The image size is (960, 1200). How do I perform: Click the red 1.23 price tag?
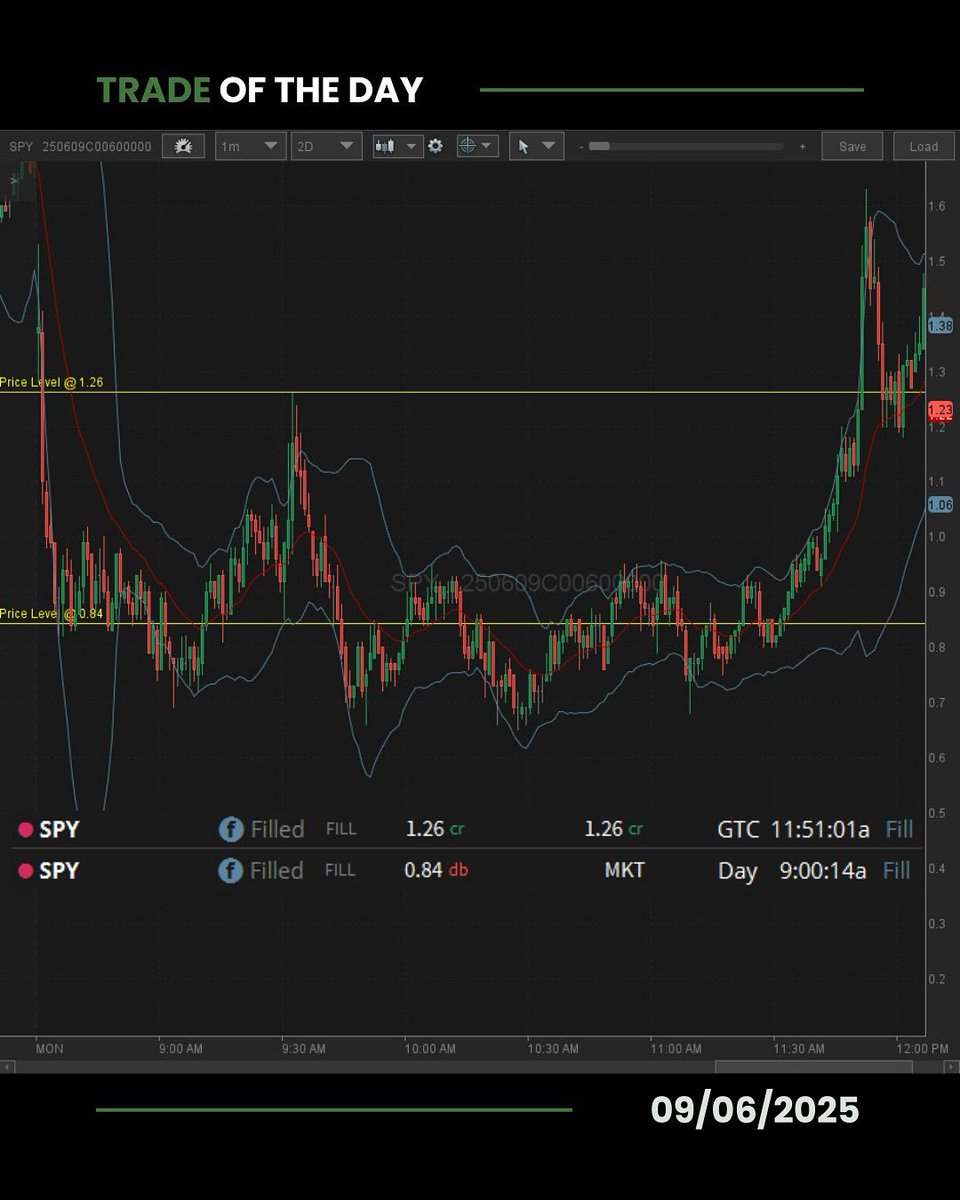(x=940, y=409)
